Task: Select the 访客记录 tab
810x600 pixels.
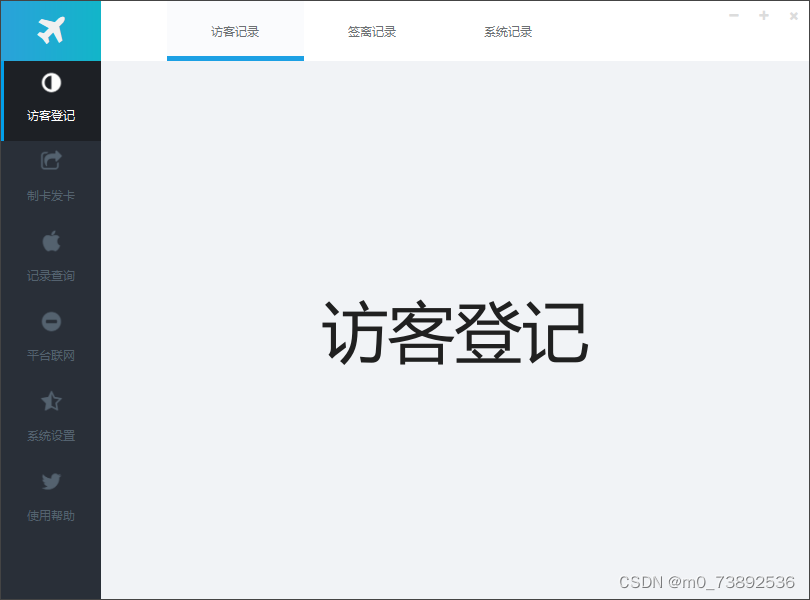Action: pyautogui.click(x=235, y=31)
